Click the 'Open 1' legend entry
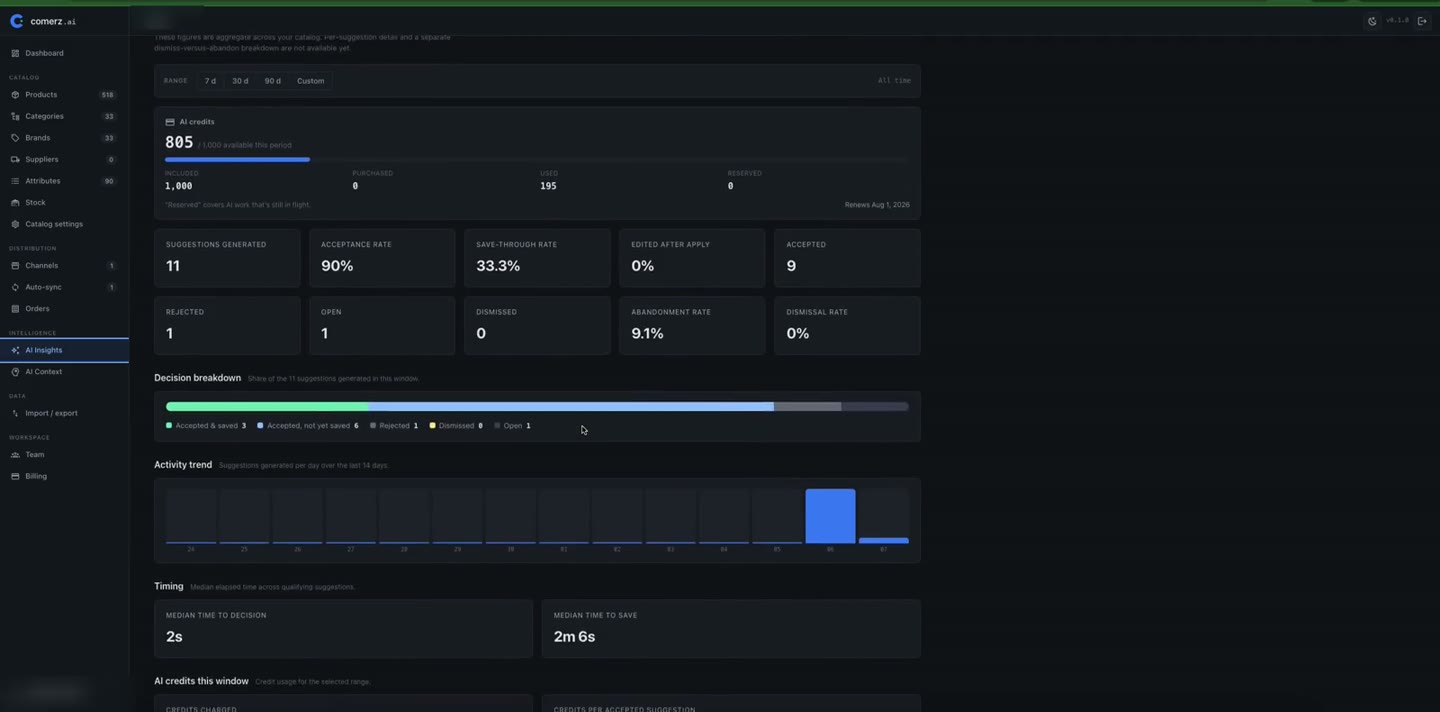 [x=513, y=426]
